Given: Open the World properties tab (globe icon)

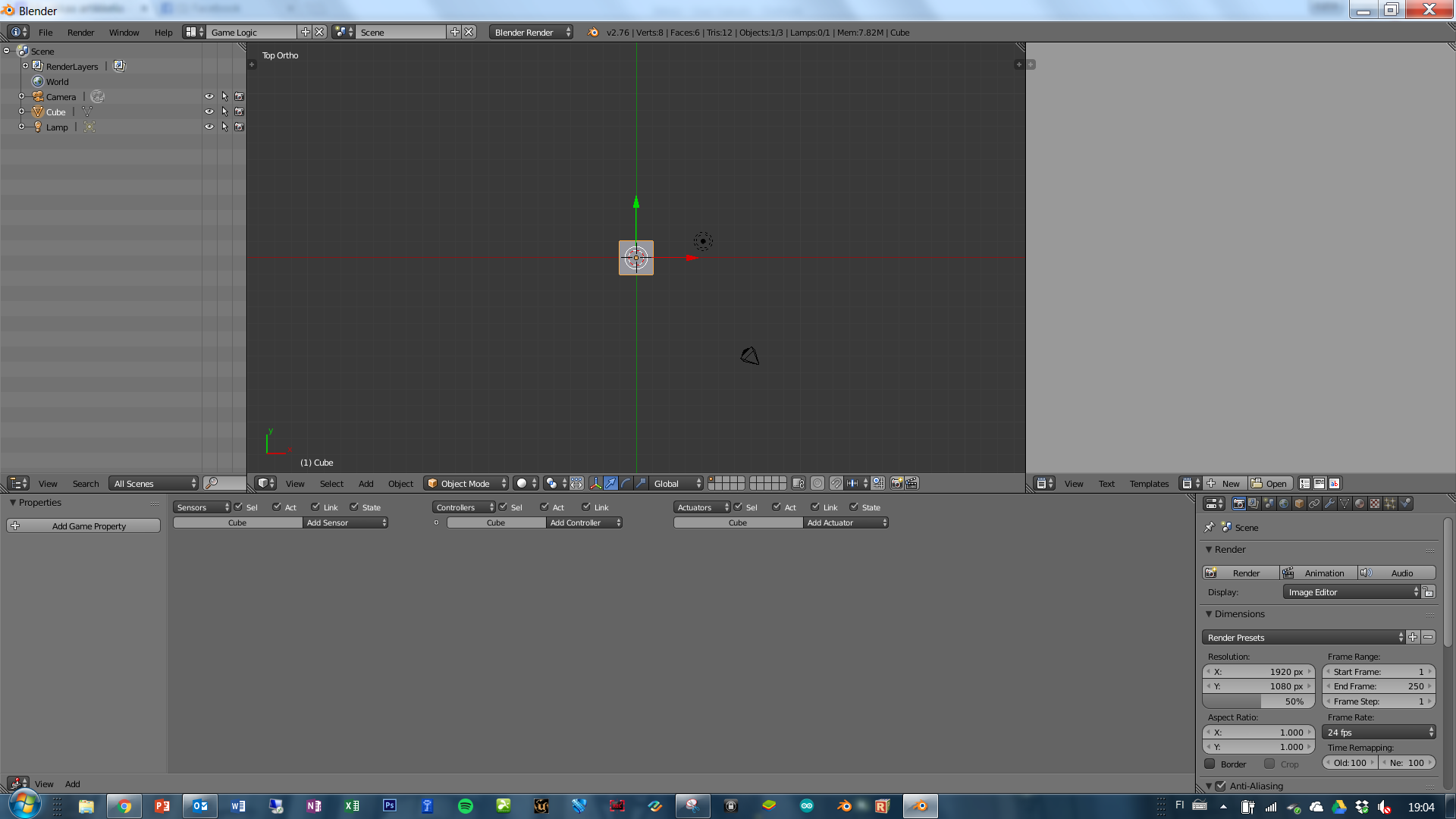Looking at the screenshot, I should (x=1284, y=504).
